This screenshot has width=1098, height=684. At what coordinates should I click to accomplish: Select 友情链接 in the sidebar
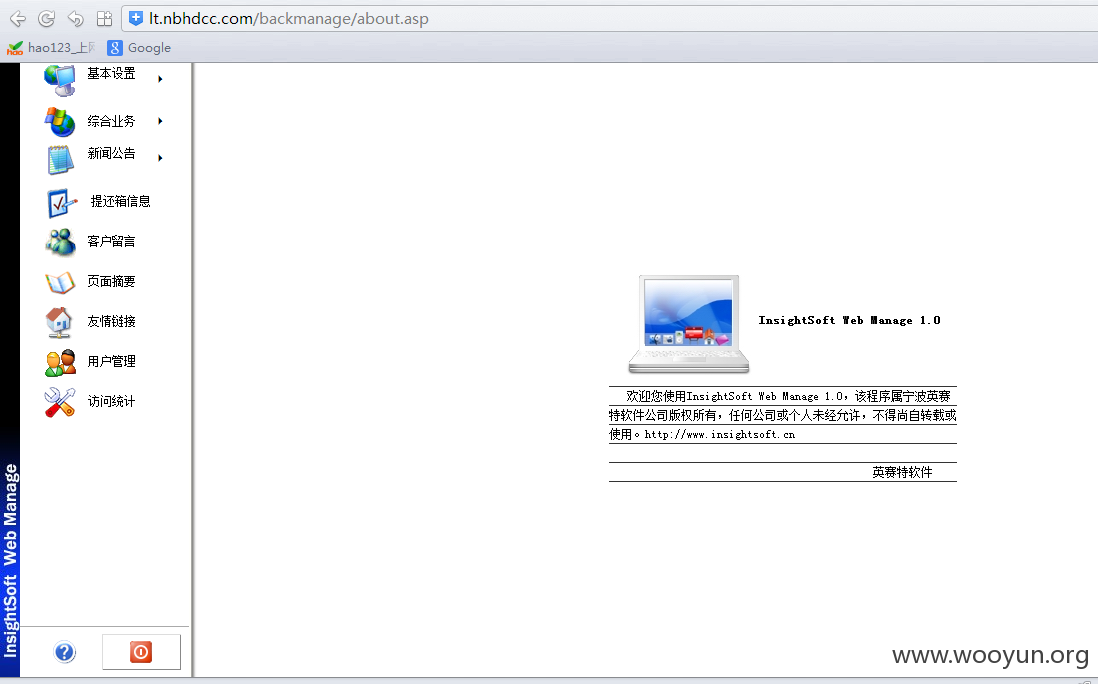pos(111,321)
